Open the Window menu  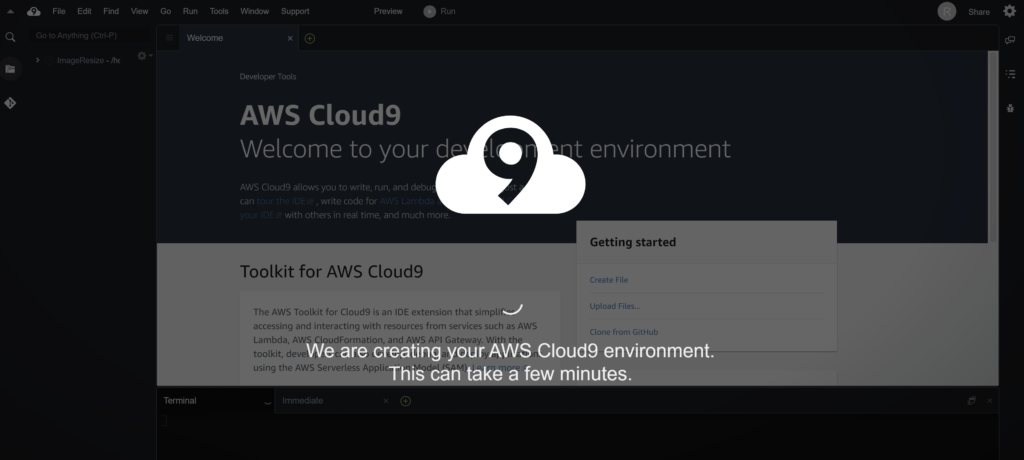(254, 11)
